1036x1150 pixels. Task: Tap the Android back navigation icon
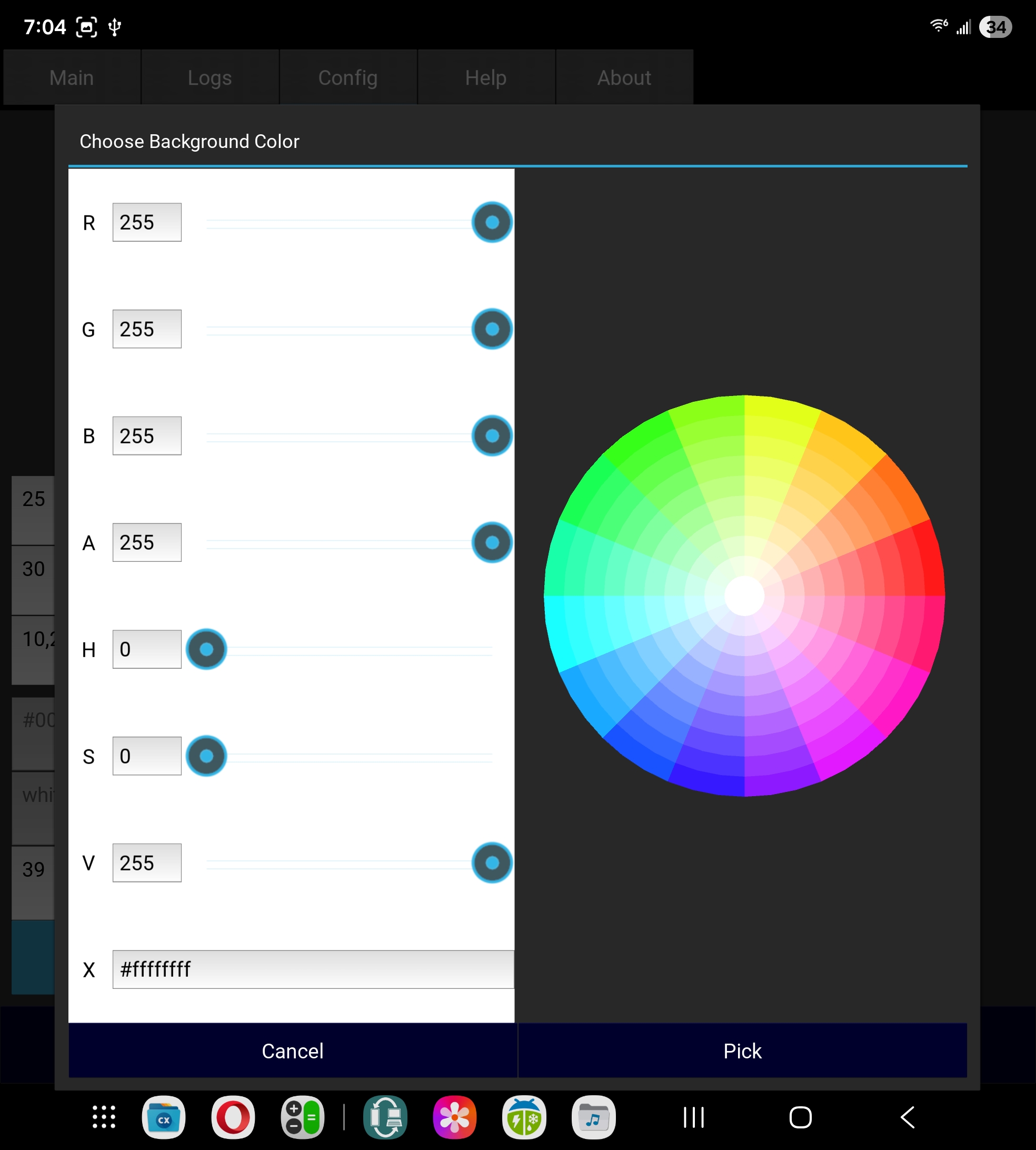pos(908,1117)
